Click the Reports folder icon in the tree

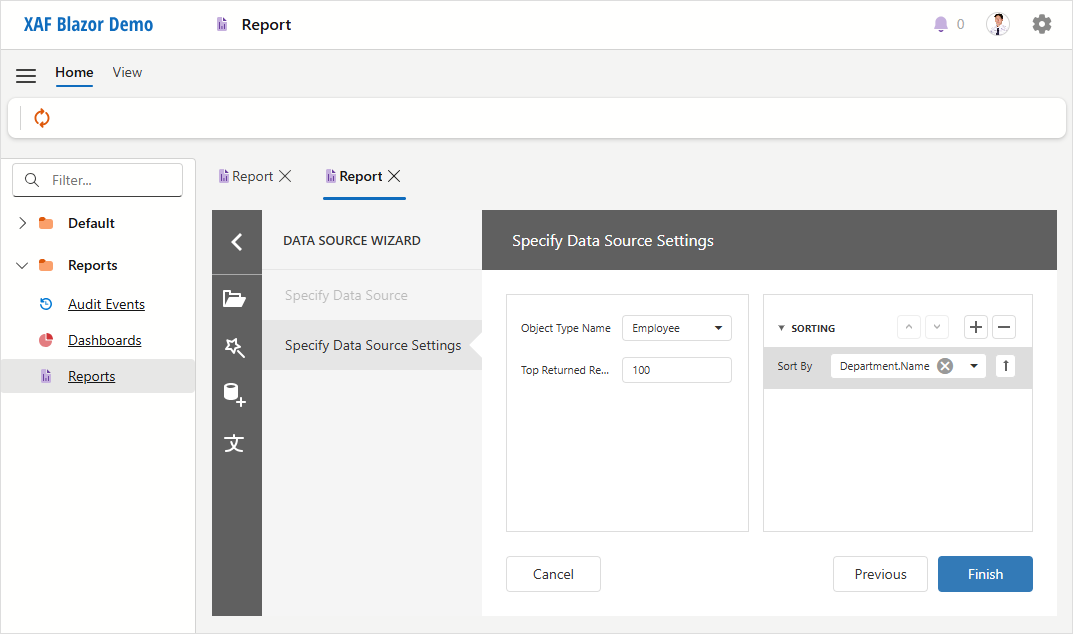tap(46, 265)
